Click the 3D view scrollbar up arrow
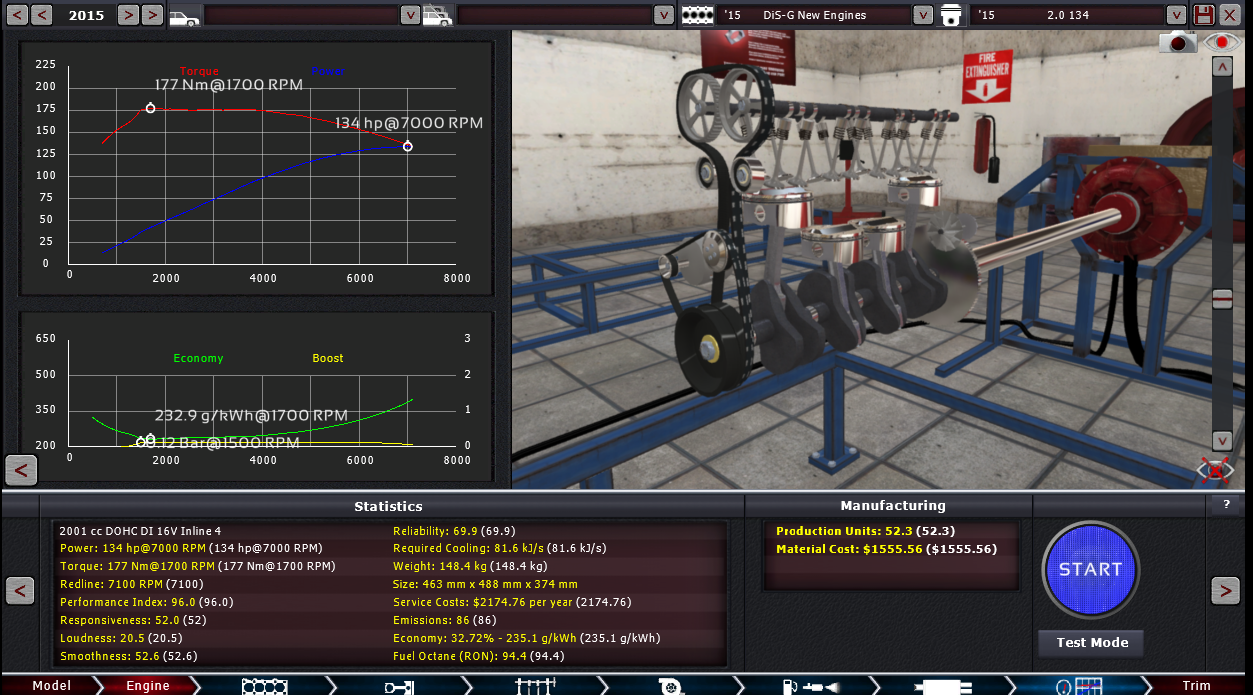 1222,67
